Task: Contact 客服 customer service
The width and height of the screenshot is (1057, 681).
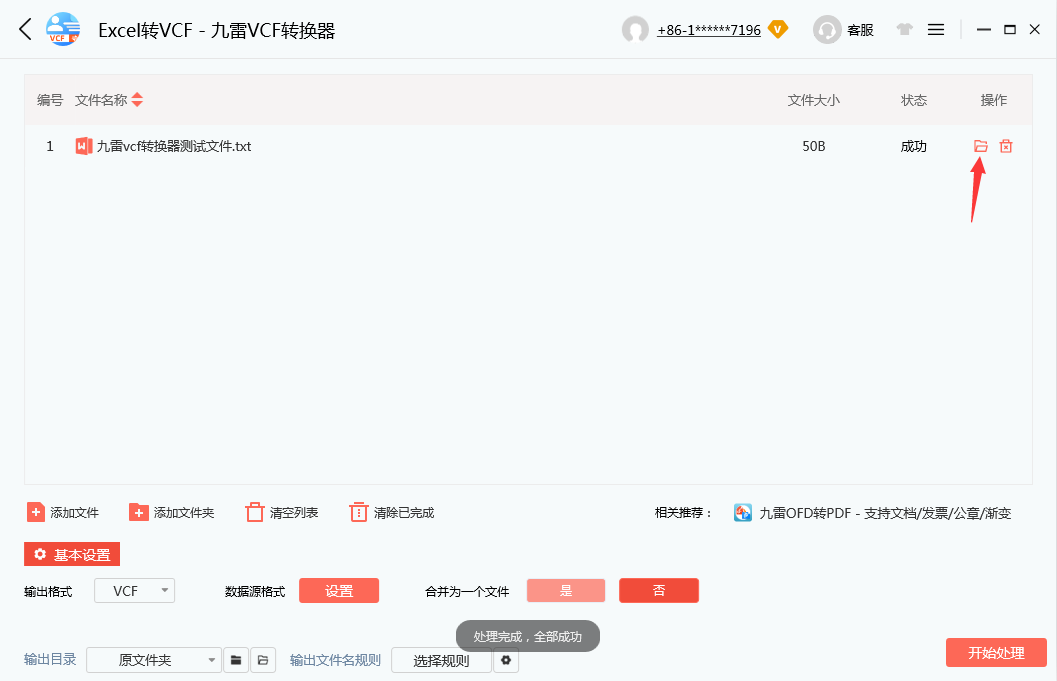Action: tap(843, 30)
